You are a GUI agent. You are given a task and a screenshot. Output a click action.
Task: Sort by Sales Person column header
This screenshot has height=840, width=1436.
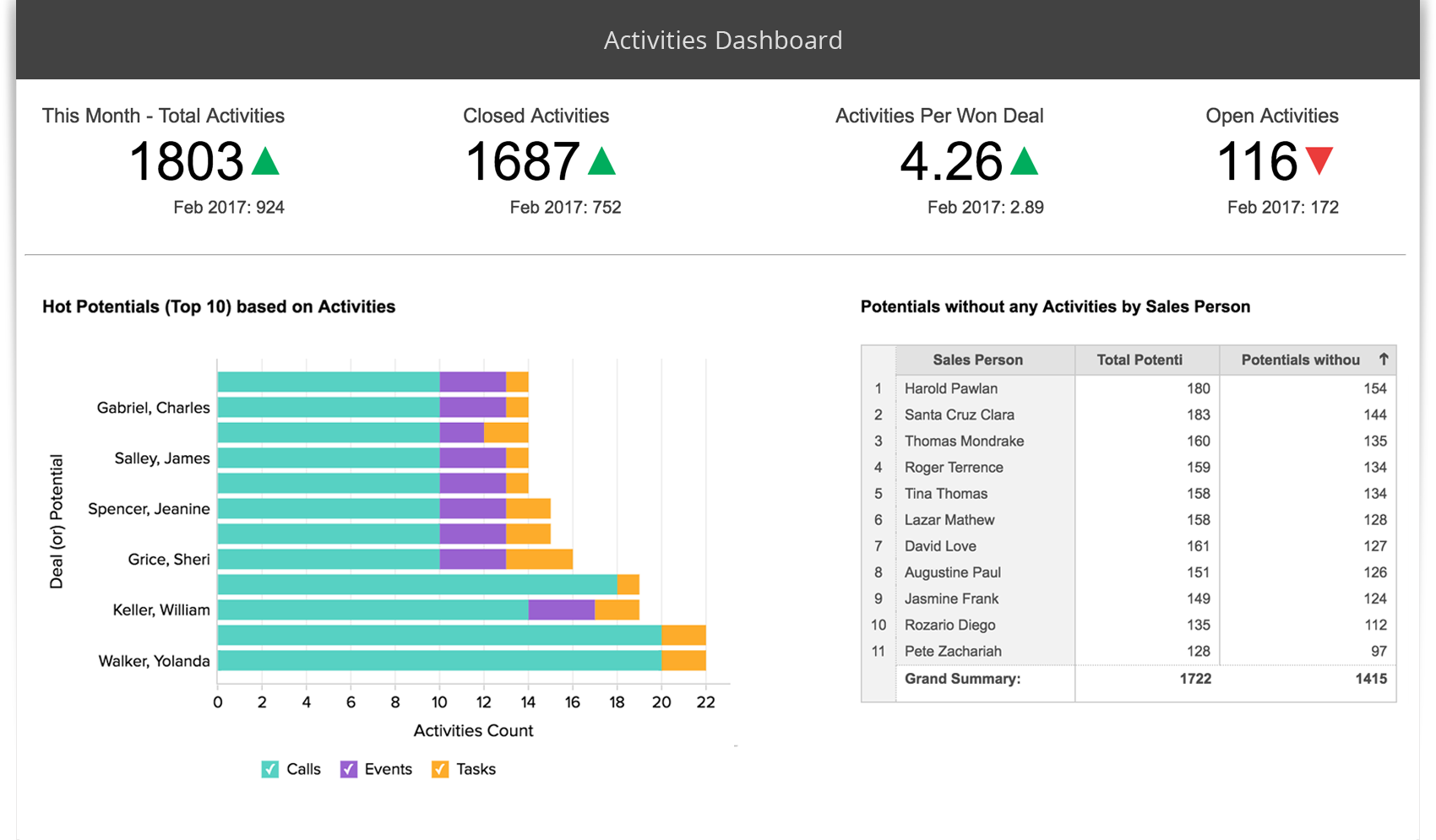click(x=977, y=360)
